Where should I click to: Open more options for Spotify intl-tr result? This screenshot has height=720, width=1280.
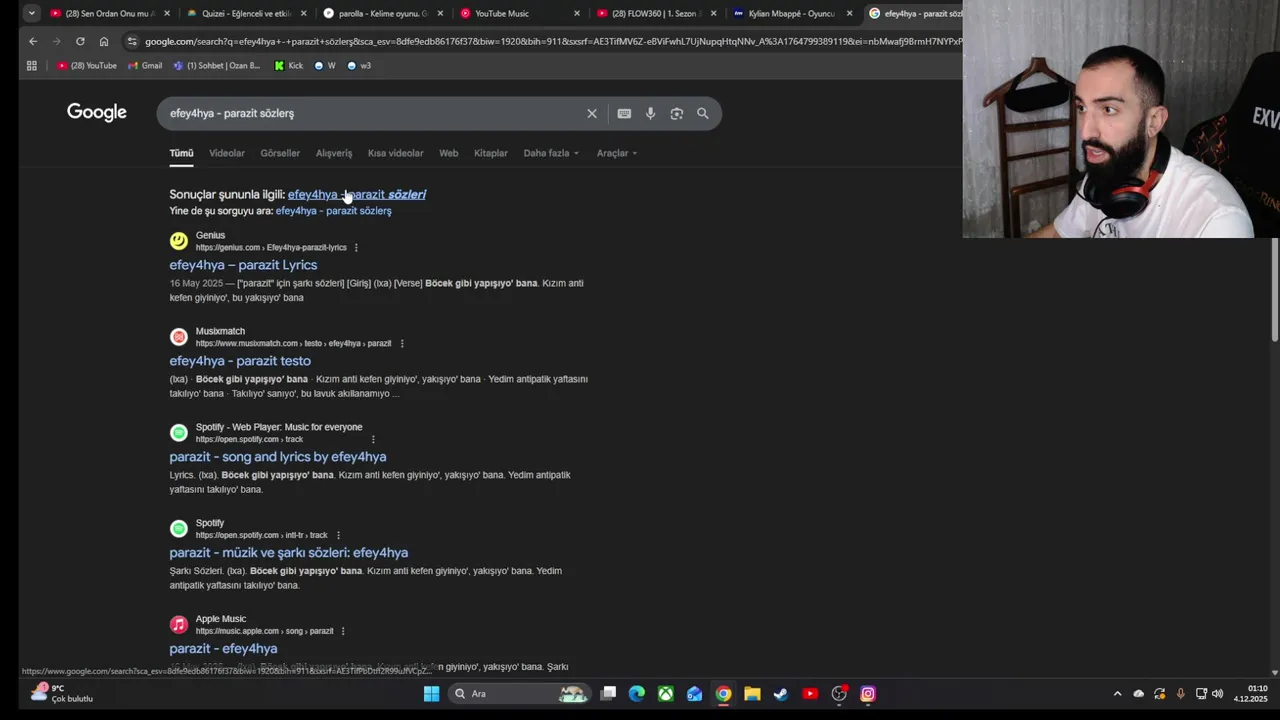pyautogui.click(x=338, y=536)
